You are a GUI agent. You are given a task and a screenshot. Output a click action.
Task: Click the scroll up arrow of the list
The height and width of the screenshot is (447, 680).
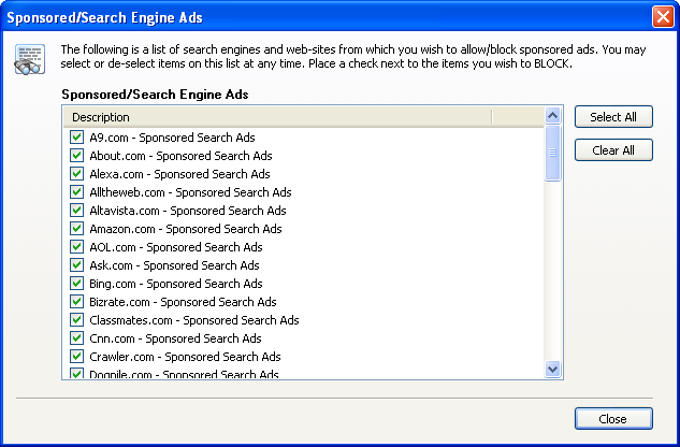coord(553,115)
